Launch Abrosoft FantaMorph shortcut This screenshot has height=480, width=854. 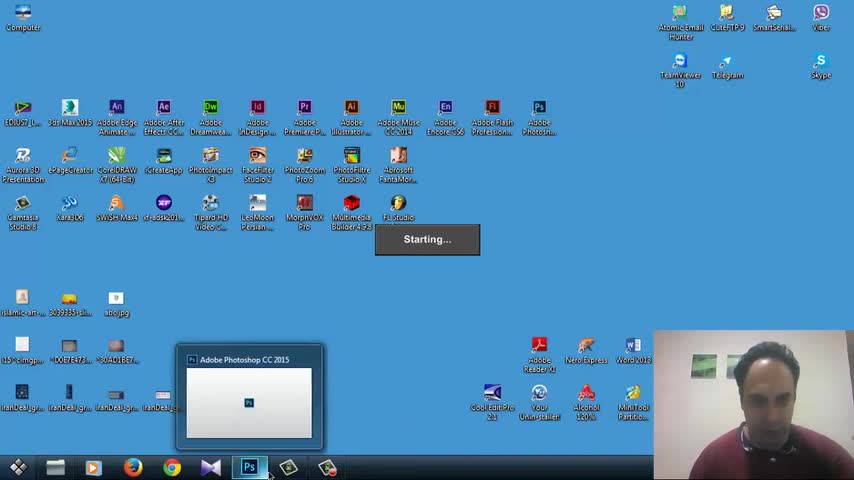coord(398,165)
